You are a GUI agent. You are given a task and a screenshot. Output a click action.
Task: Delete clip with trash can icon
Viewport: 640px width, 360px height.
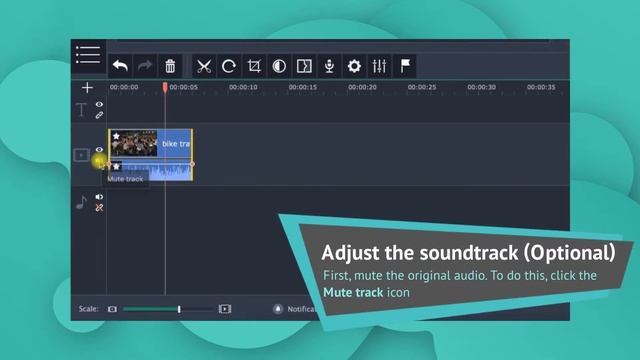pos(170,66)
